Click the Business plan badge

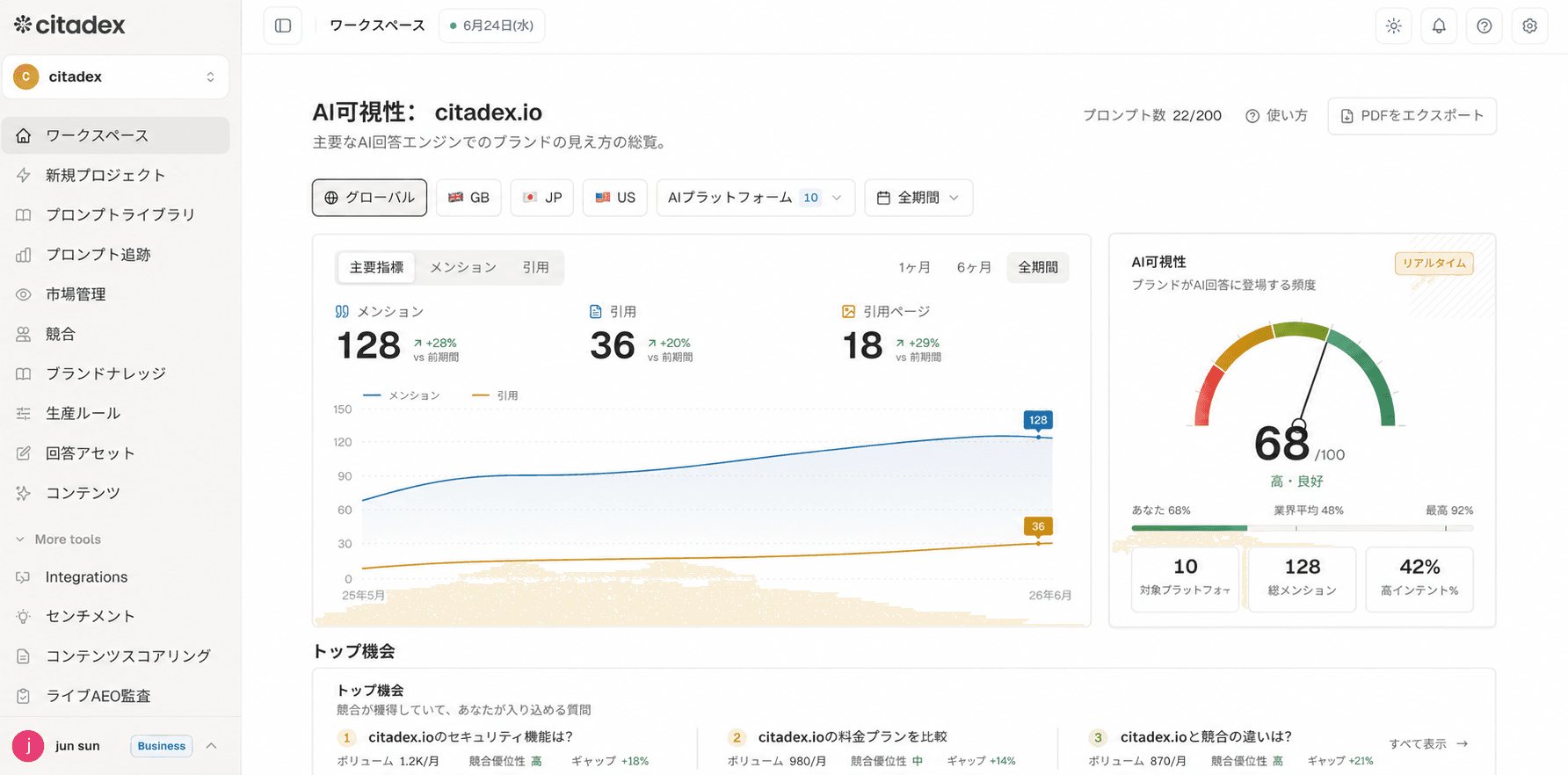point(162,746)
